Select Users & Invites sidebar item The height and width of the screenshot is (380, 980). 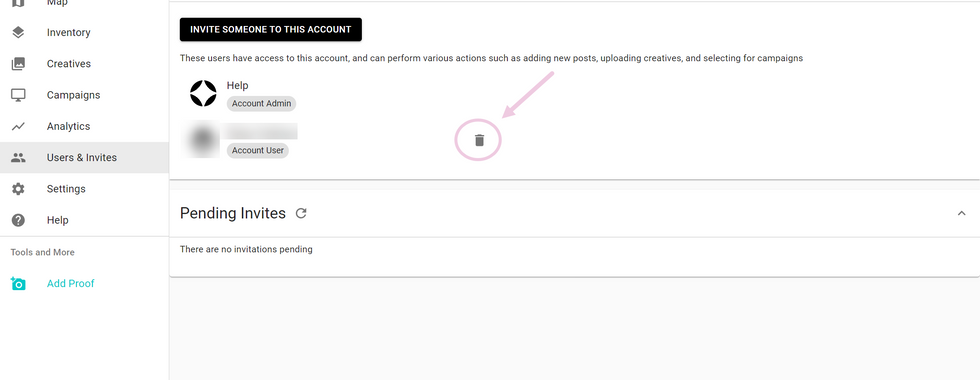[84, 158]
